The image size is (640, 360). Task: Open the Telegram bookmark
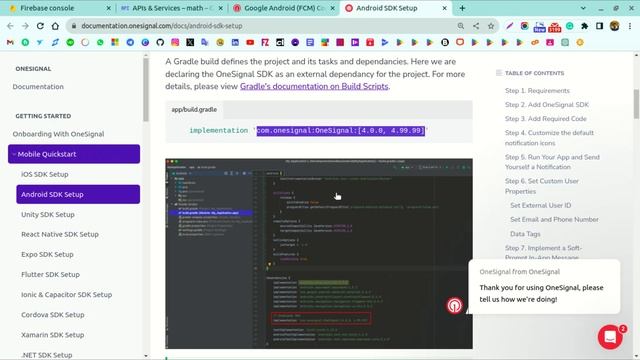click(130, 42)
